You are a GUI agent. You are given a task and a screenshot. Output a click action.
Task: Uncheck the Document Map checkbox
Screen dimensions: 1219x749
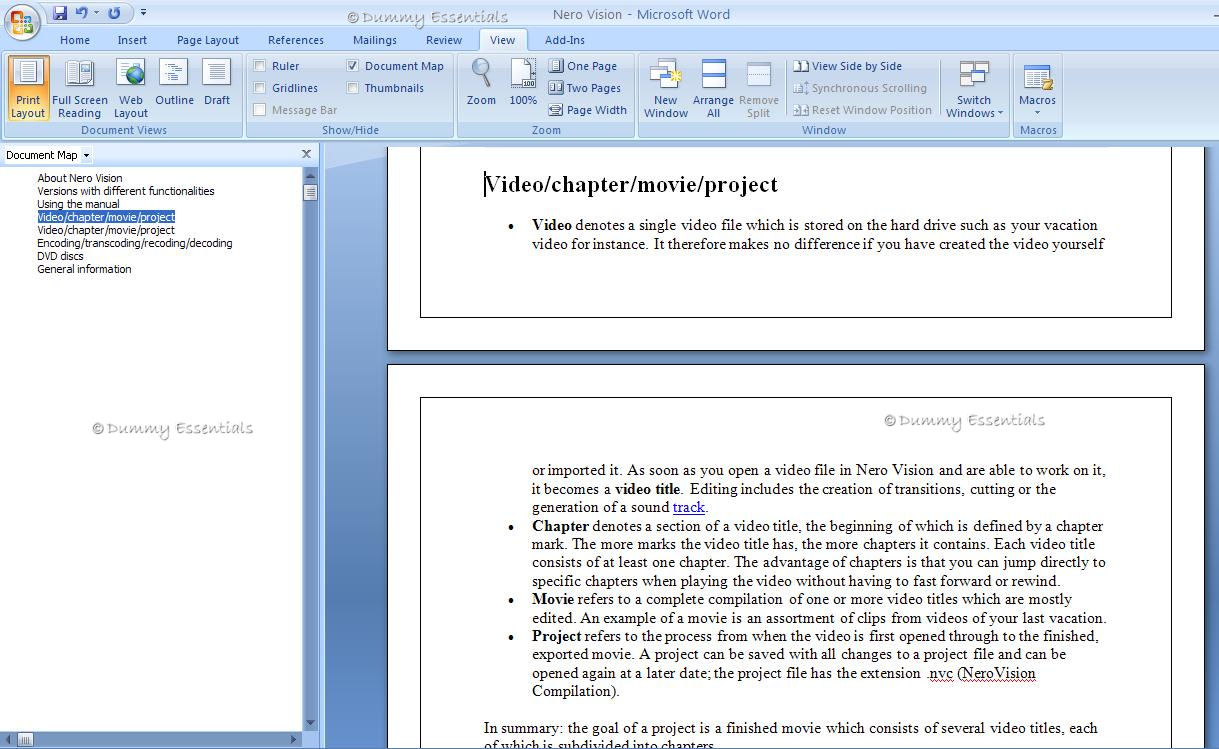coord(353,66)
